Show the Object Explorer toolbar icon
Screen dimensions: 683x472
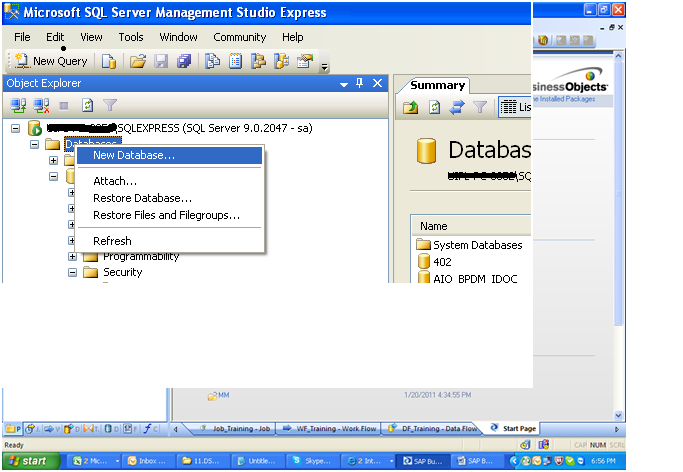click(258, 61)
